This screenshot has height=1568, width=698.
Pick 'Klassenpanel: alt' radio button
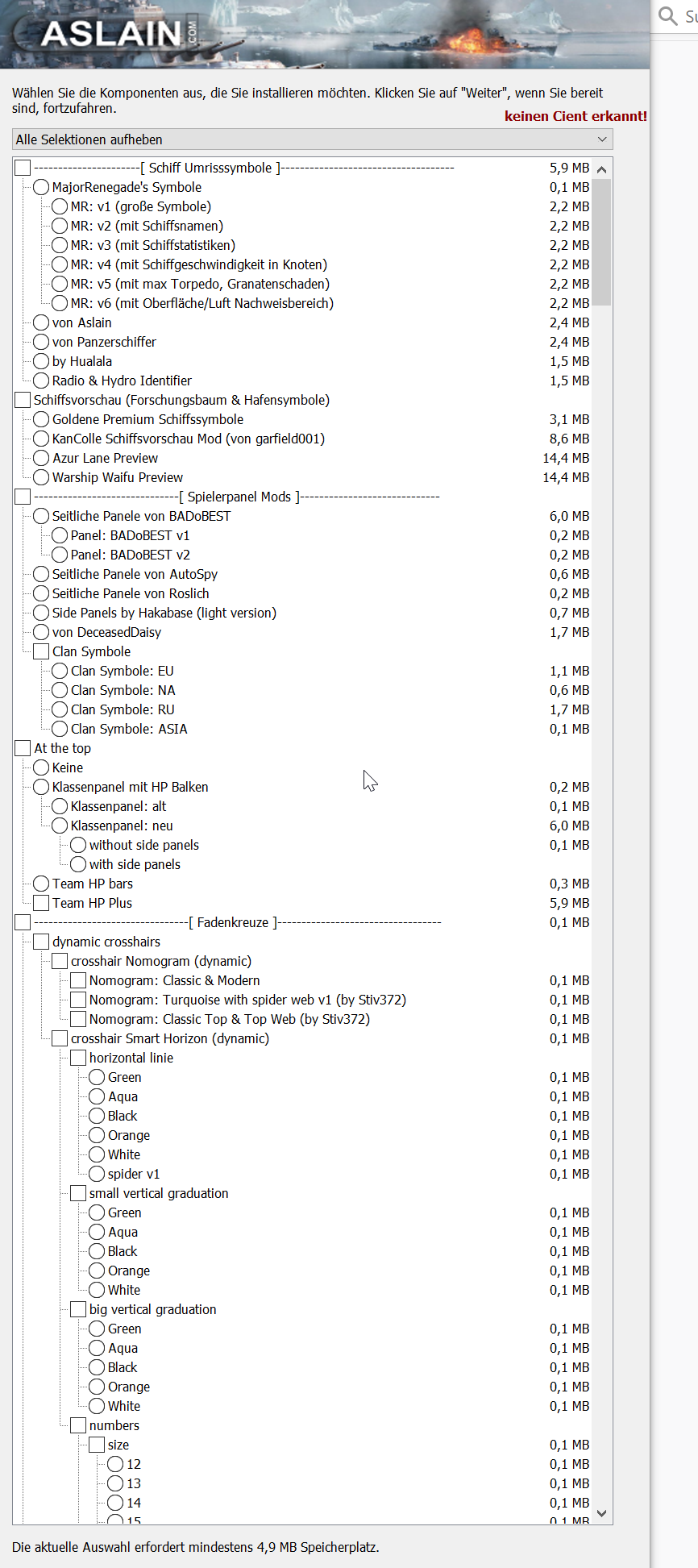click(60, 806)
